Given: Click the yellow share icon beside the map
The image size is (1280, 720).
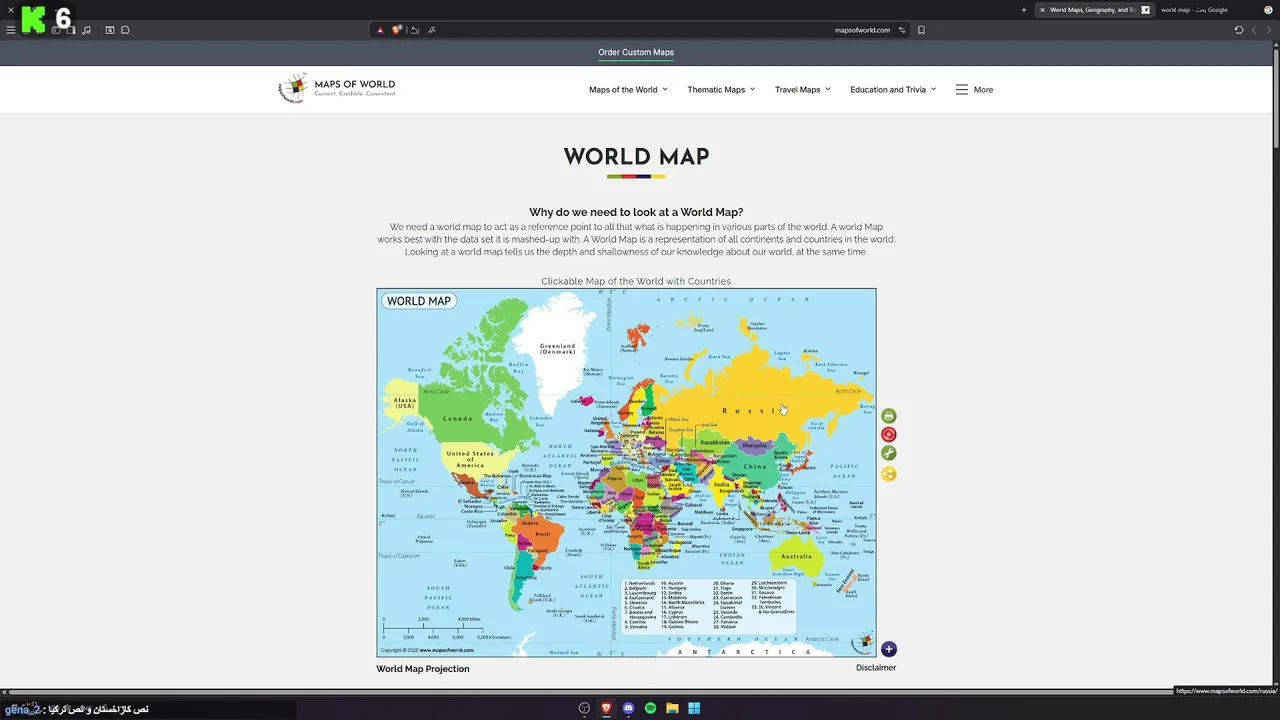Looking at the screenshot, I should [x=888, y=474].
